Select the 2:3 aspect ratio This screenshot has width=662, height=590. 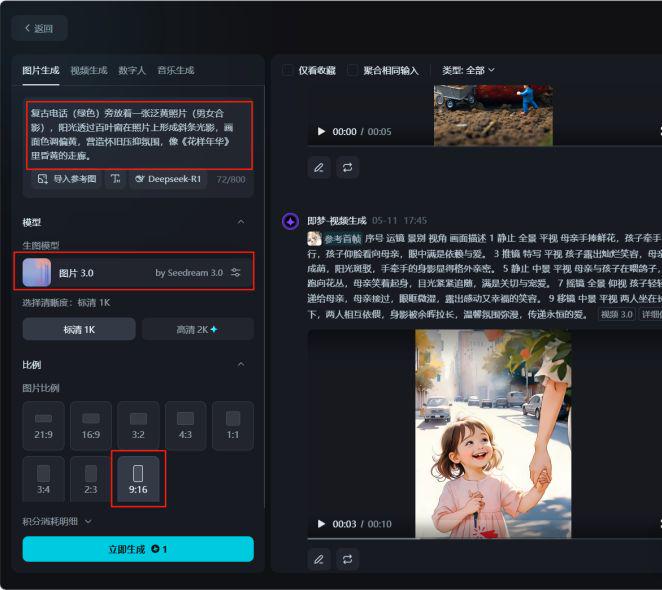[x=91, y=479]
